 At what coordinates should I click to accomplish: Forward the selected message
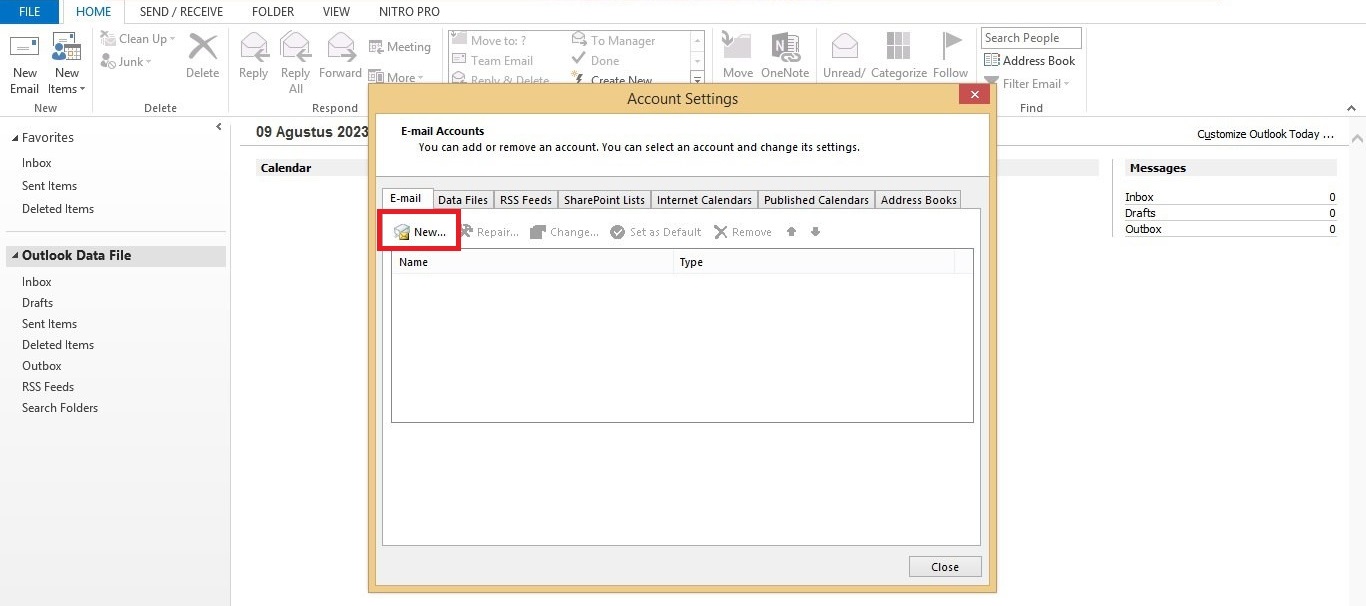tap(340, 57)
